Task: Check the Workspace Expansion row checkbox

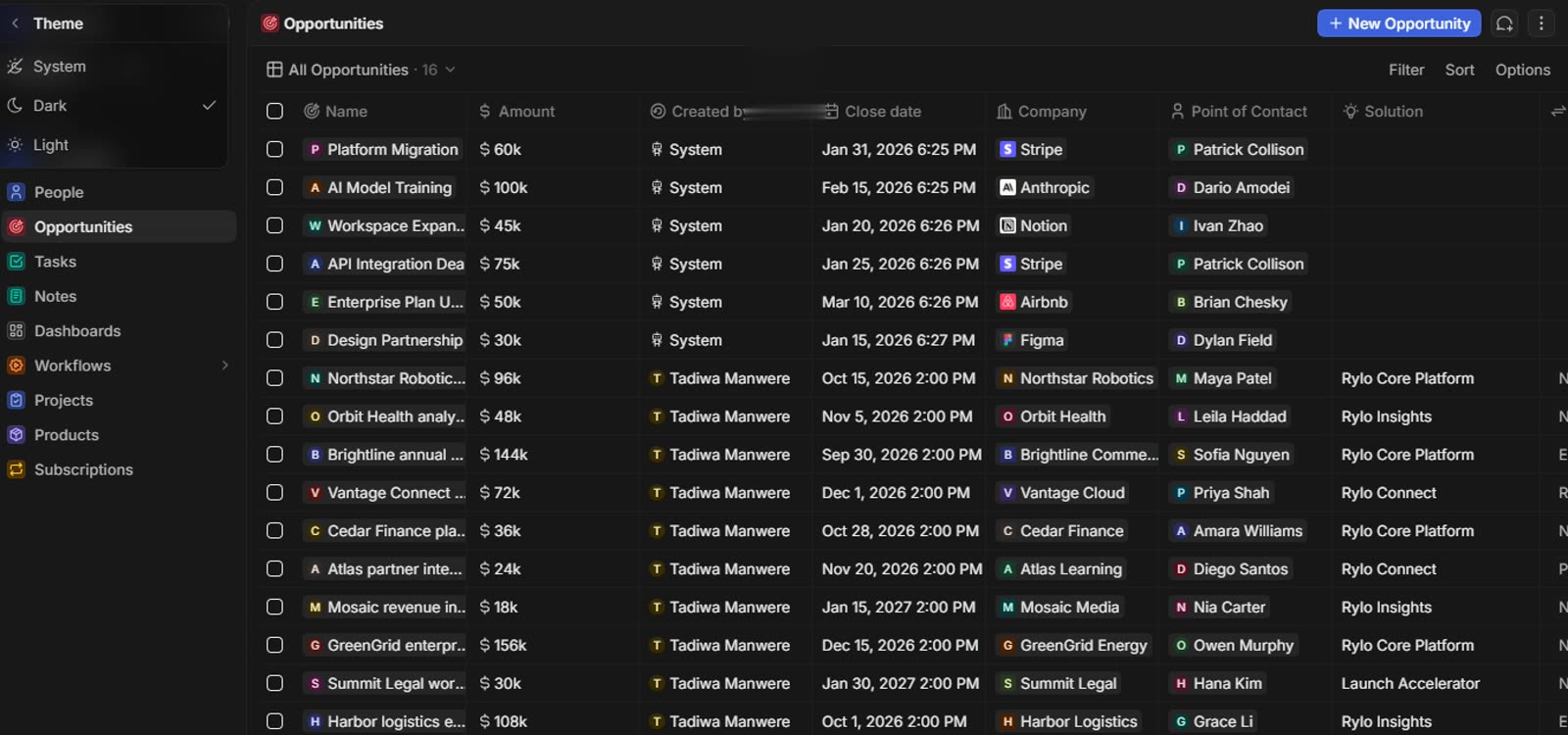Action: click(x=275, y=226)
